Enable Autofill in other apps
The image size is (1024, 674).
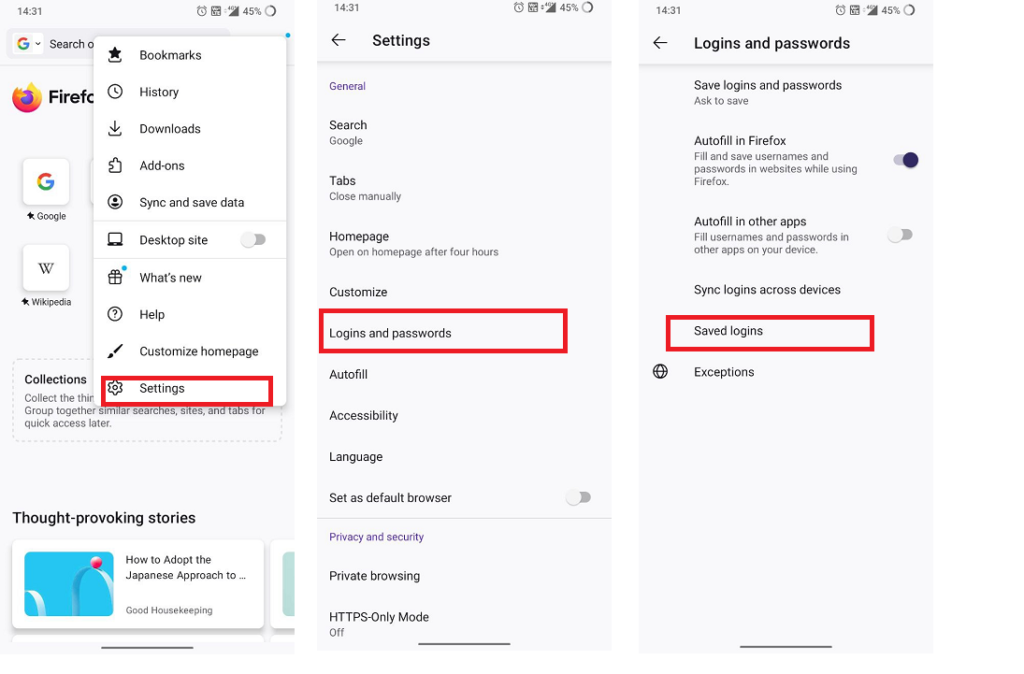pos(899,234)
